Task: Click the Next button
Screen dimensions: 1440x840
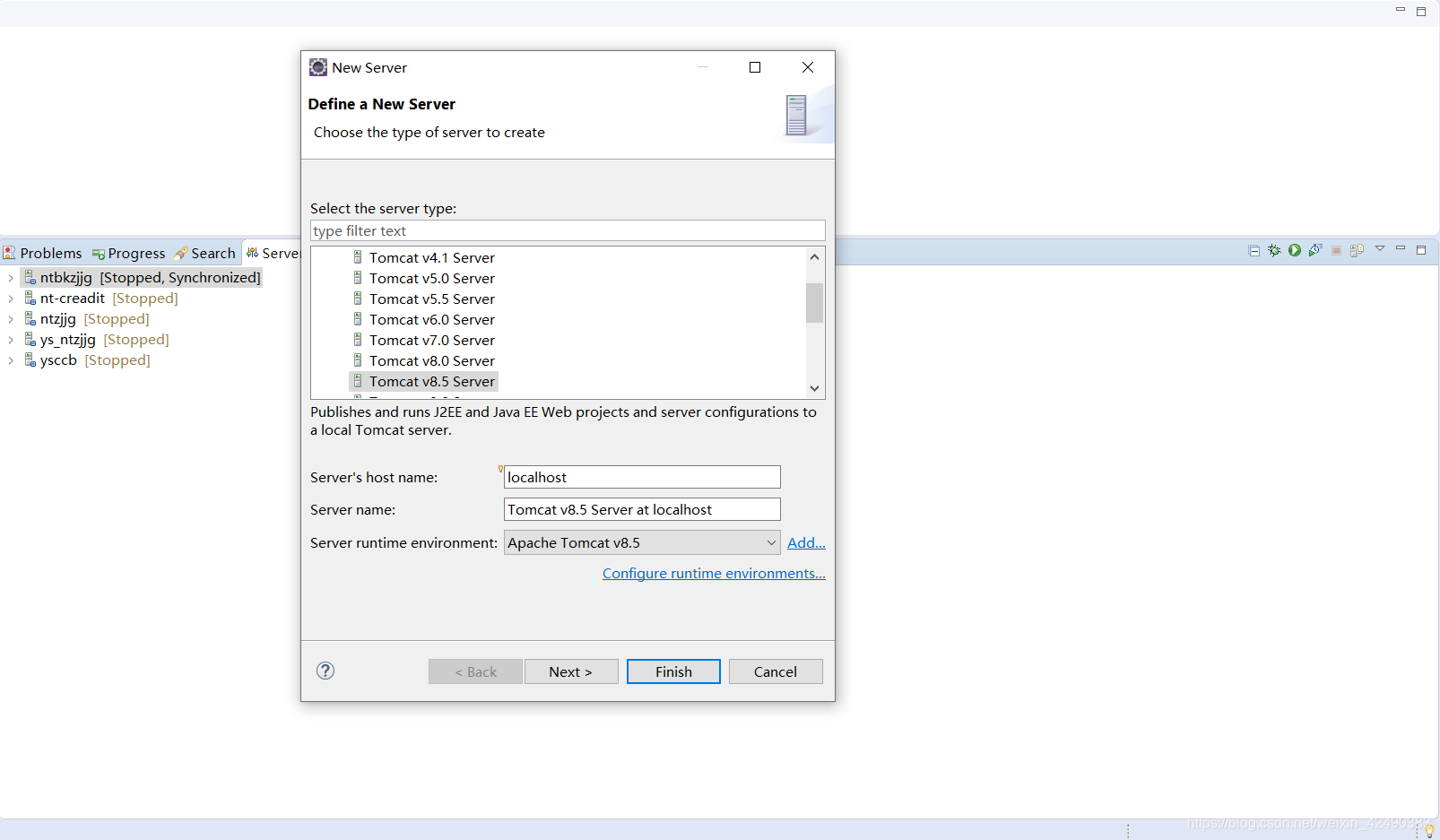Action: point(571,671)
